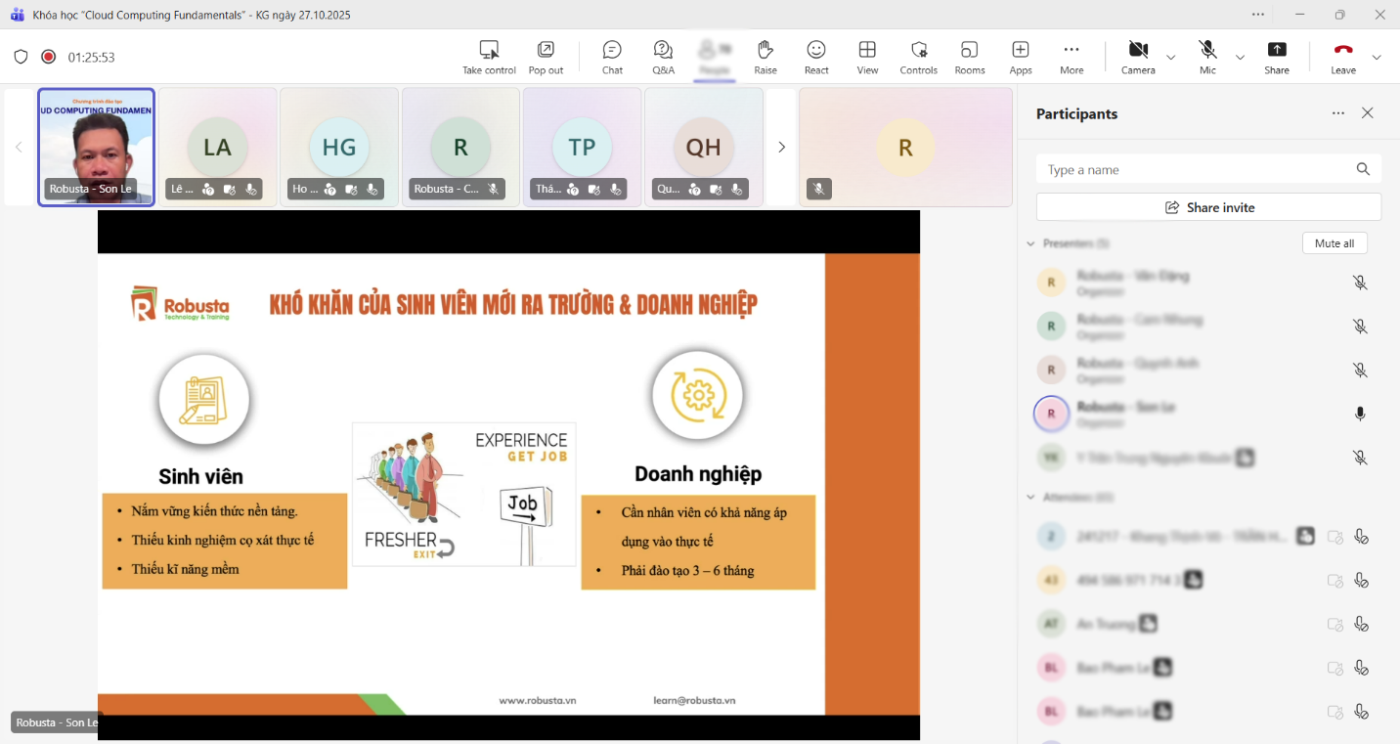The width and height of the screenshot is (1400, 744).
Task: Pop out the shared content window
Action: coord(545,56)
